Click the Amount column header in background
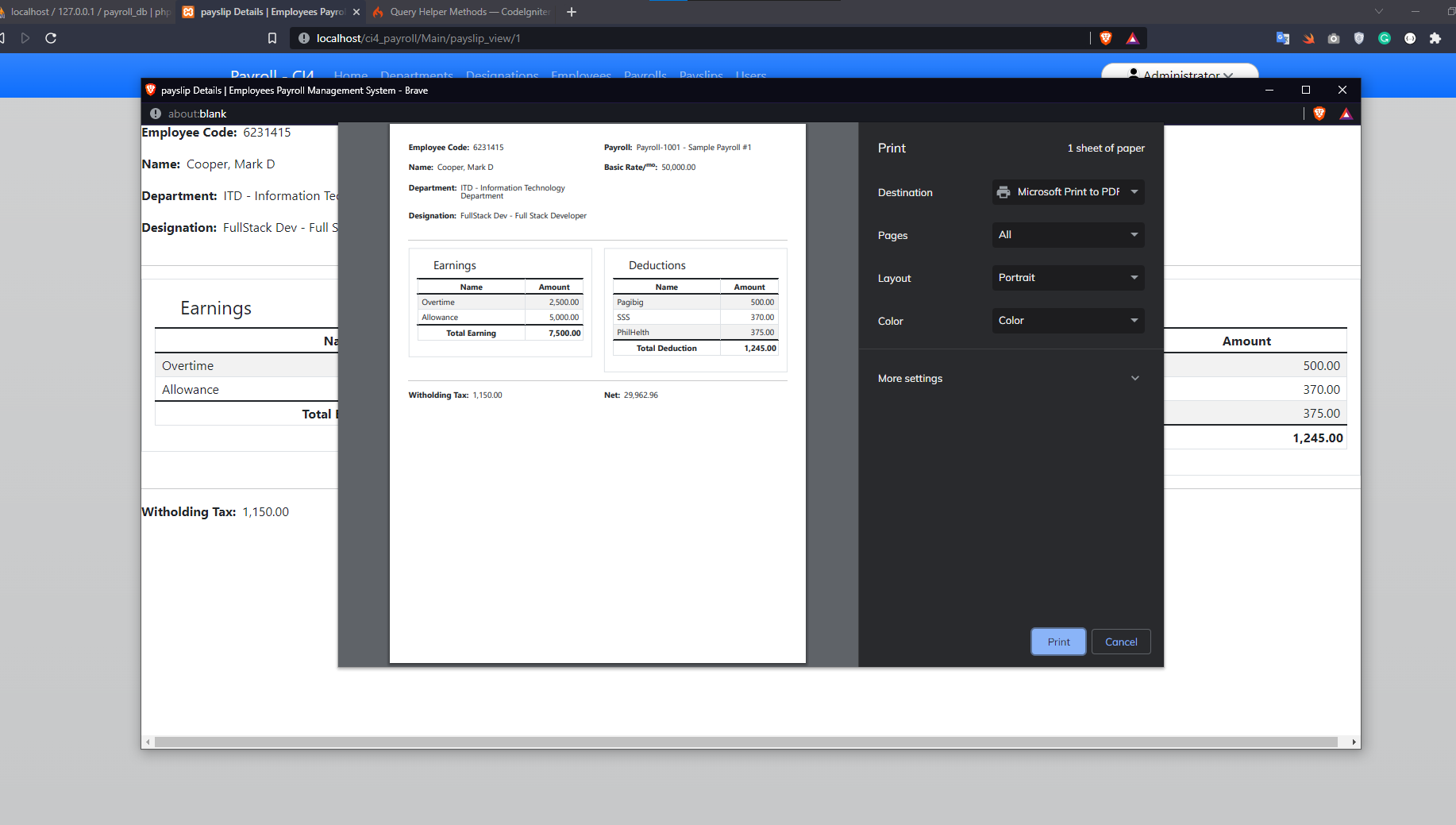Screen dimensions: 1456x825 click(x=1246, y=341)
